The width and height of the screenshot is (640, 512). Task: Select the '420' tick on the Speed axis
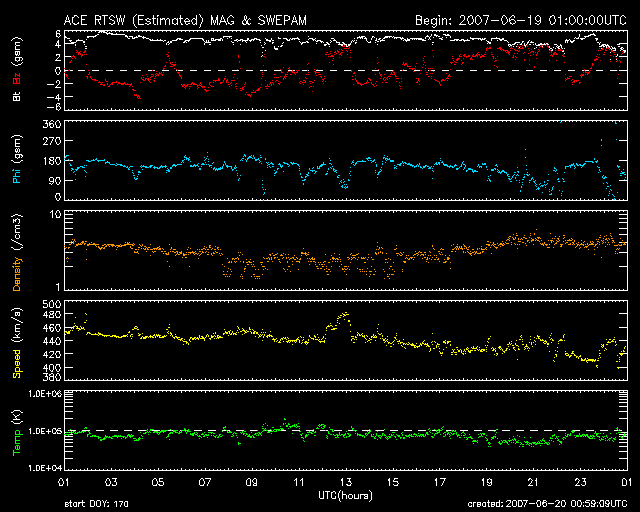52,354
